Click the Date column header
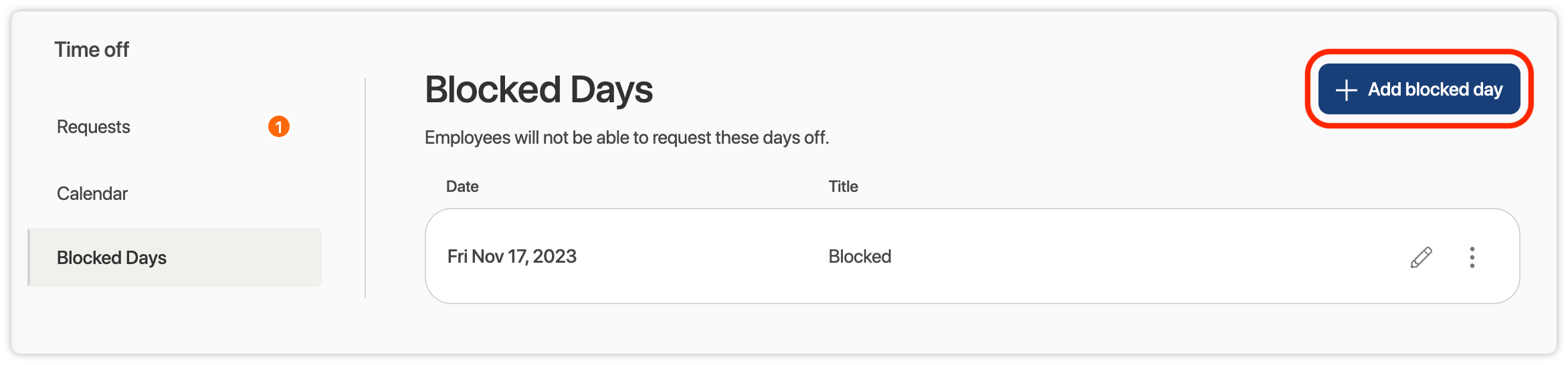This screenshot has width=1568, height=365. click(x=462, y=187)
